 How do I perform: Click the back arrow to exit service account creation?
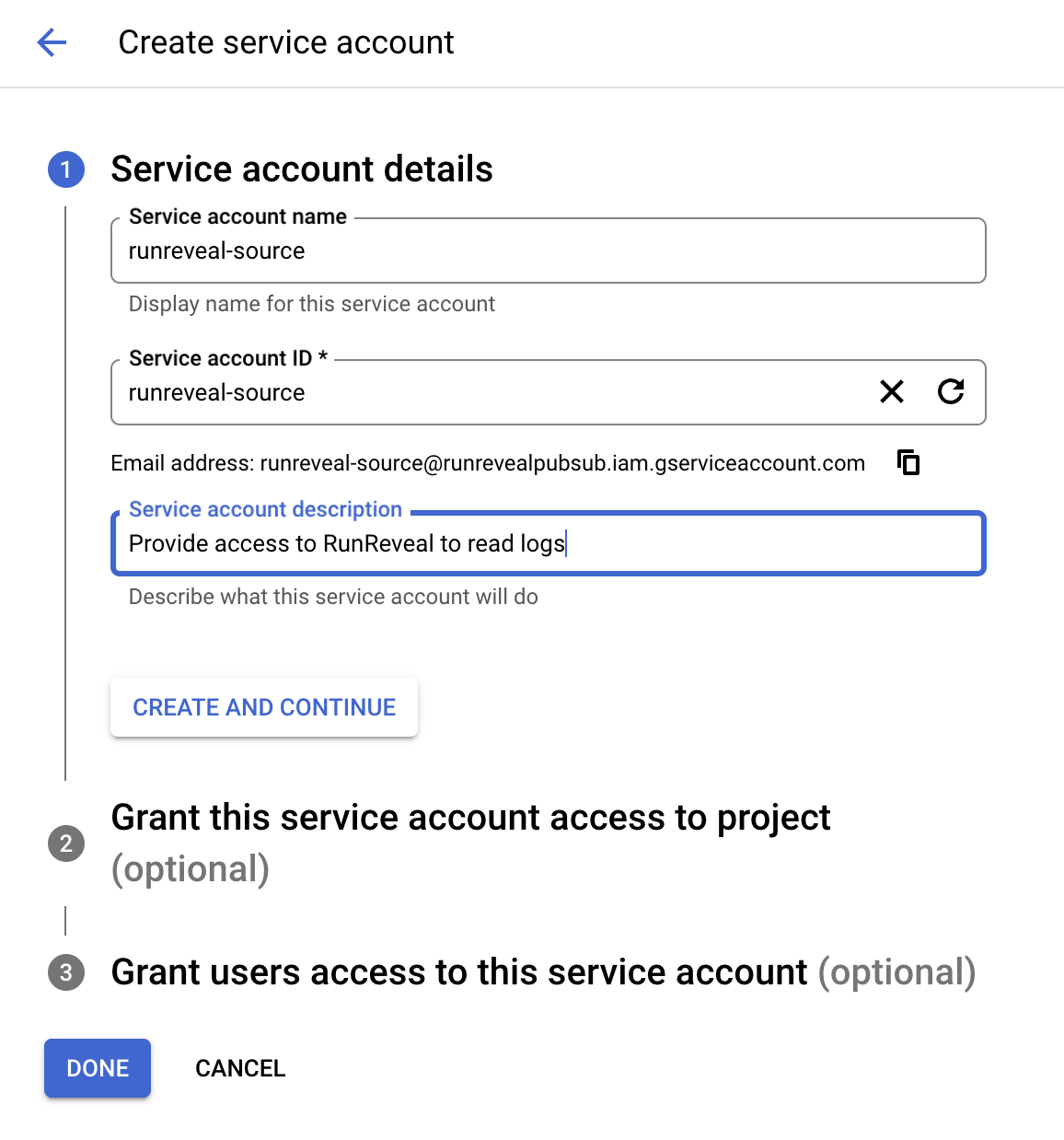(52, 42)
